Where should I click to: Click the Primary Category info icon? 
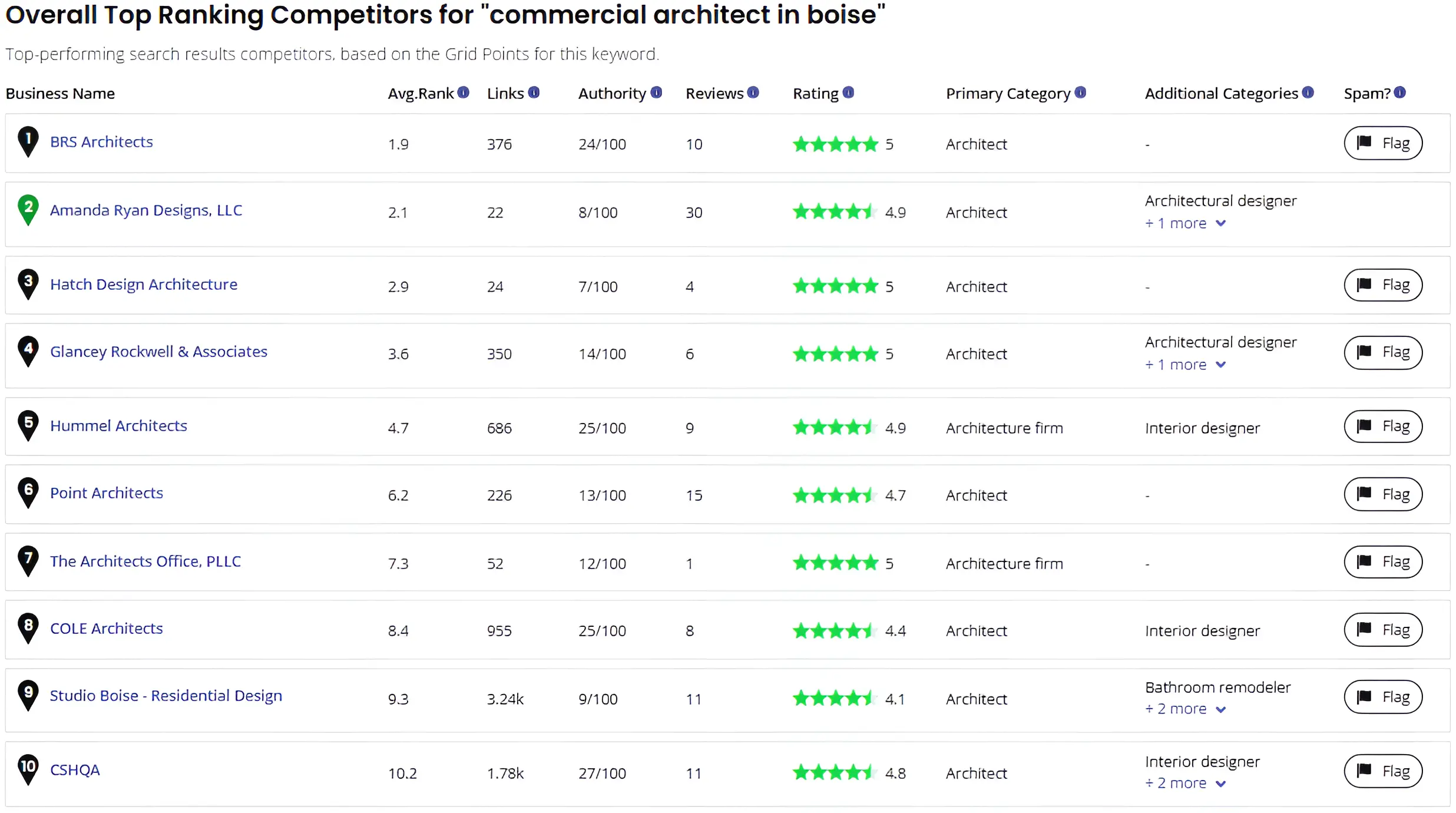point(1080,92)
